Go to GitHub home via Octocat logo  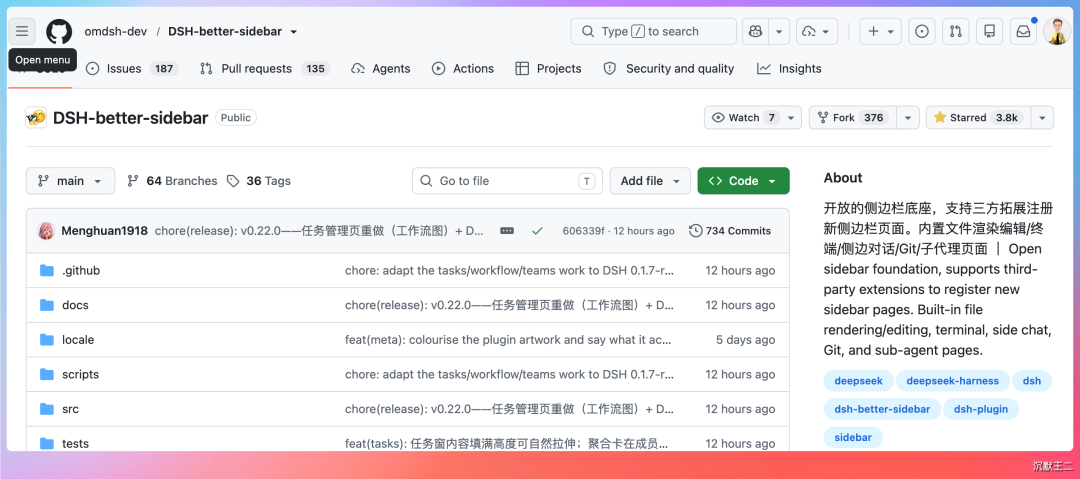click(x=59, y=32)
